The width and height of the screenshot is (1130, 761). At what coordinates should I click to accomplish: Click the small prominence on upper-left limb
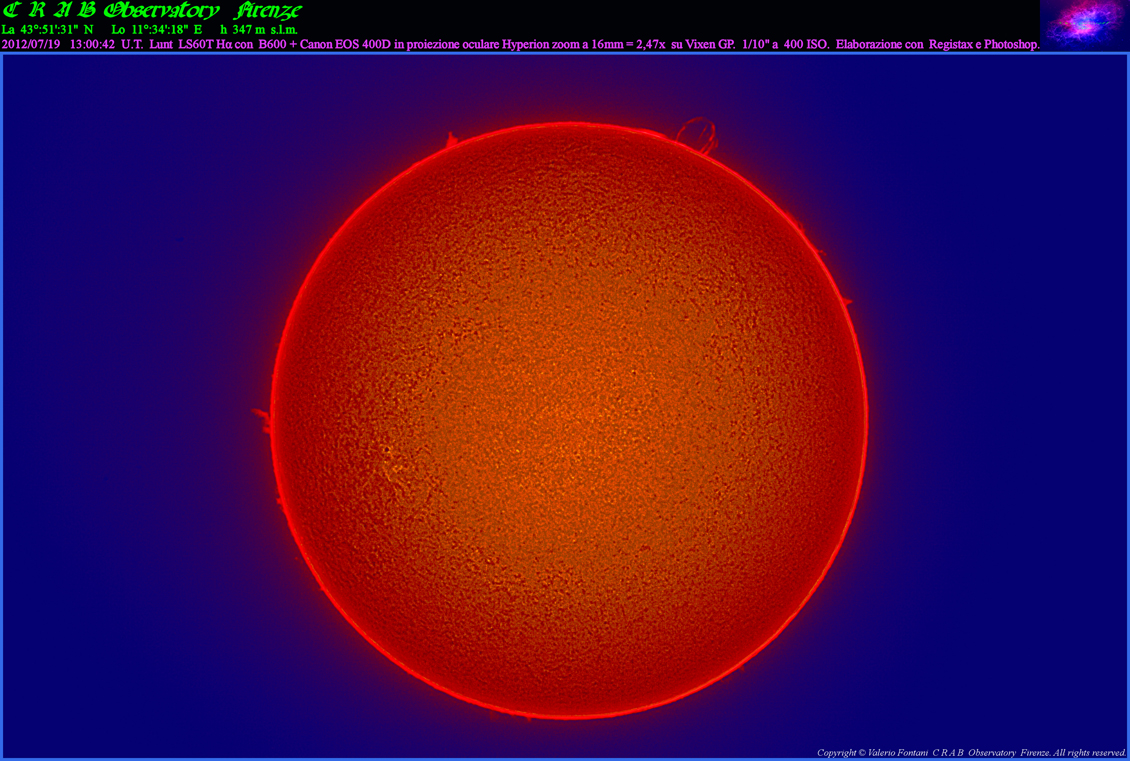[451, 141]
